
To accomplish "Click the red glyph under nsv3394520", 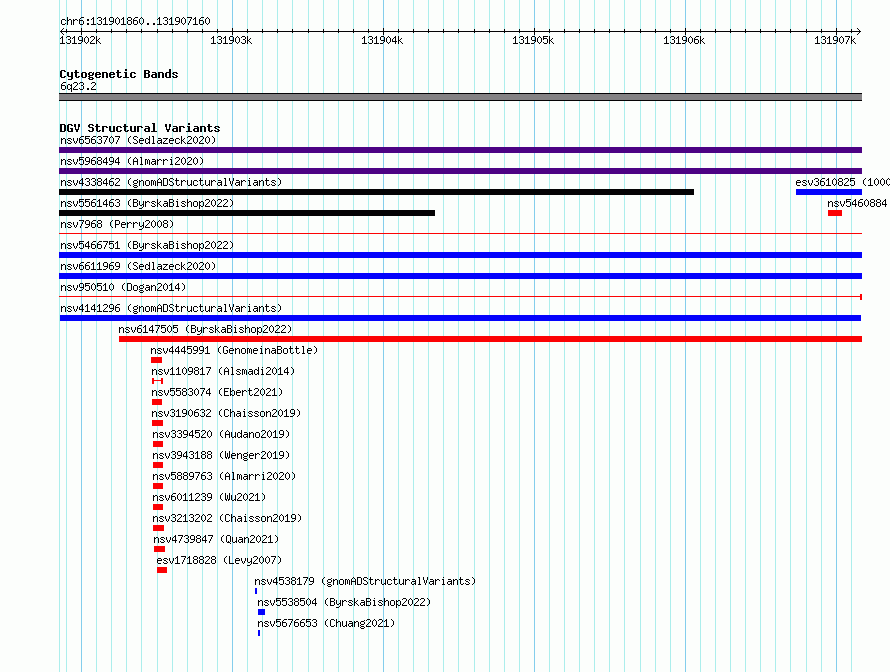I will pyautogui.click(x=158, y=444).
